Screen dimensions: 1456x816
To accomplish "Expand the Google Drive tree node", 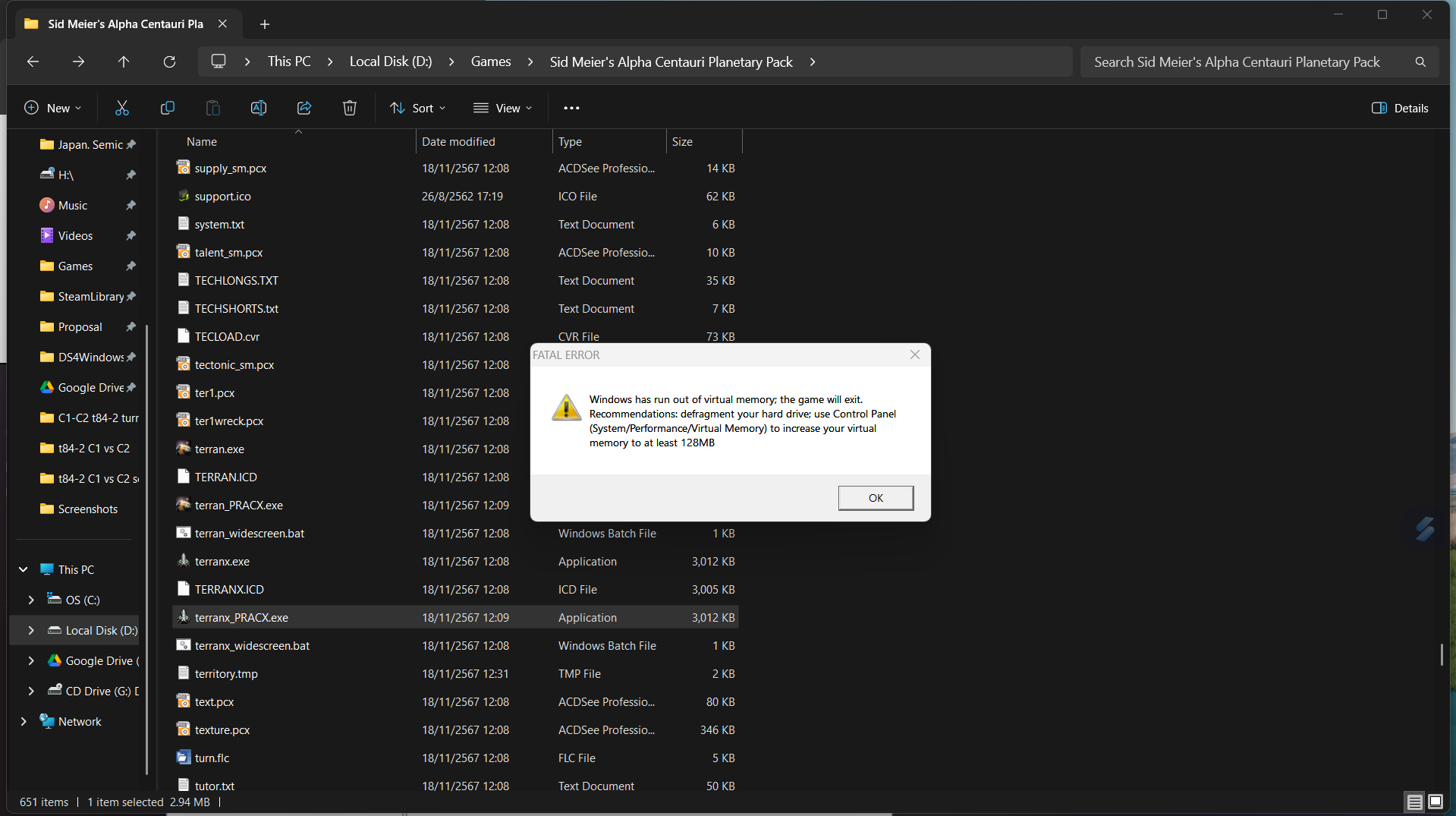I will pos(31,660).
